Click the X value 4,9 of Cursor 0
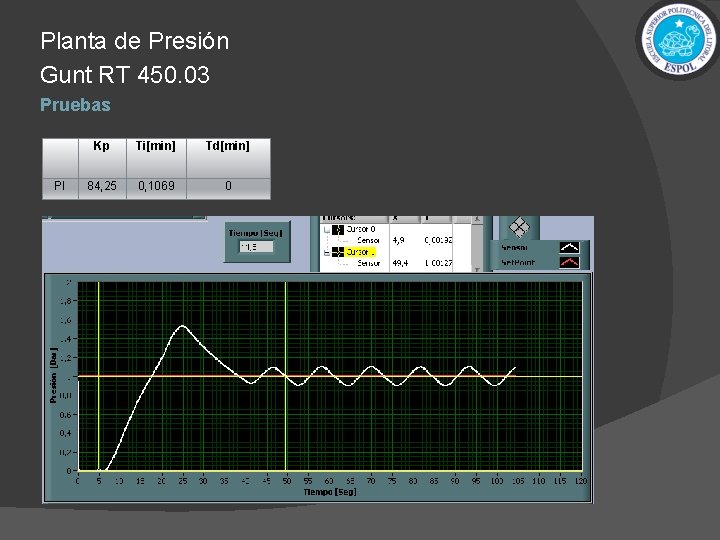 pyautogui.click(x=398, y=240)
